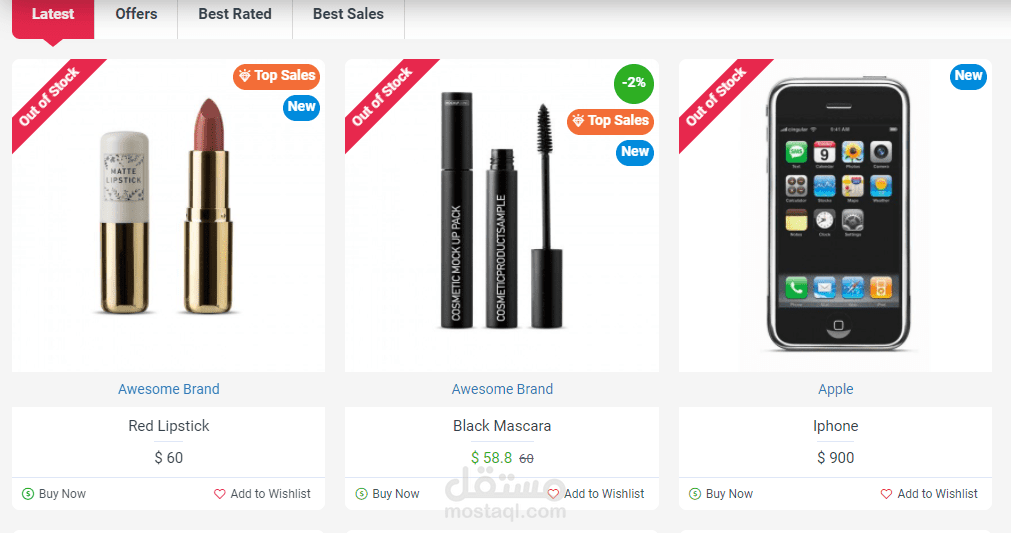1011x533 pixels.
Task: Click the heart icon on Red Lipstick card
Action: [x=220, y=494]
